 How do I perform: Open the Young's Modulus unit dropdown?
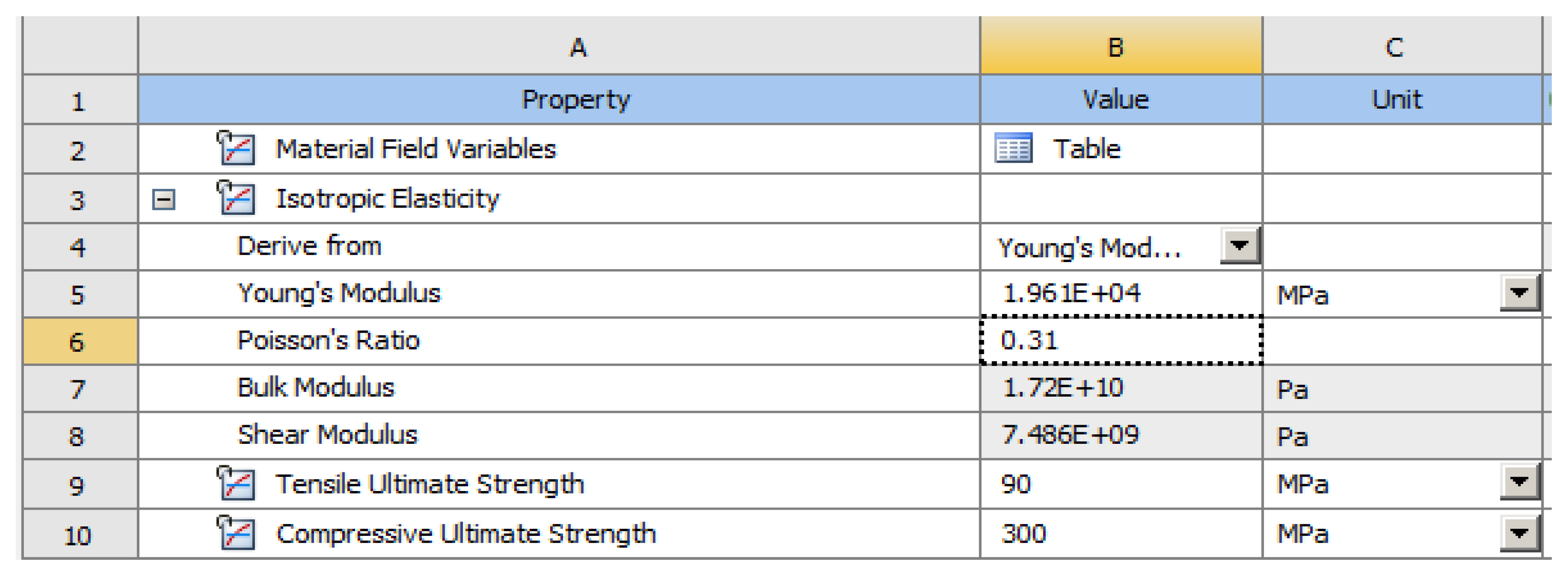click(x=1519, y=293)
